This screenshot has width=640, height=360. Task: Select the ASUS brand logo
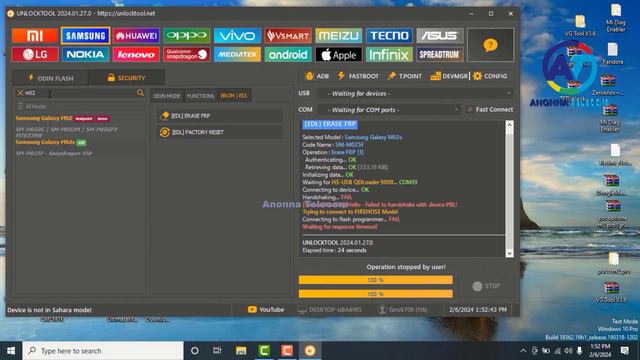(440, 36)
